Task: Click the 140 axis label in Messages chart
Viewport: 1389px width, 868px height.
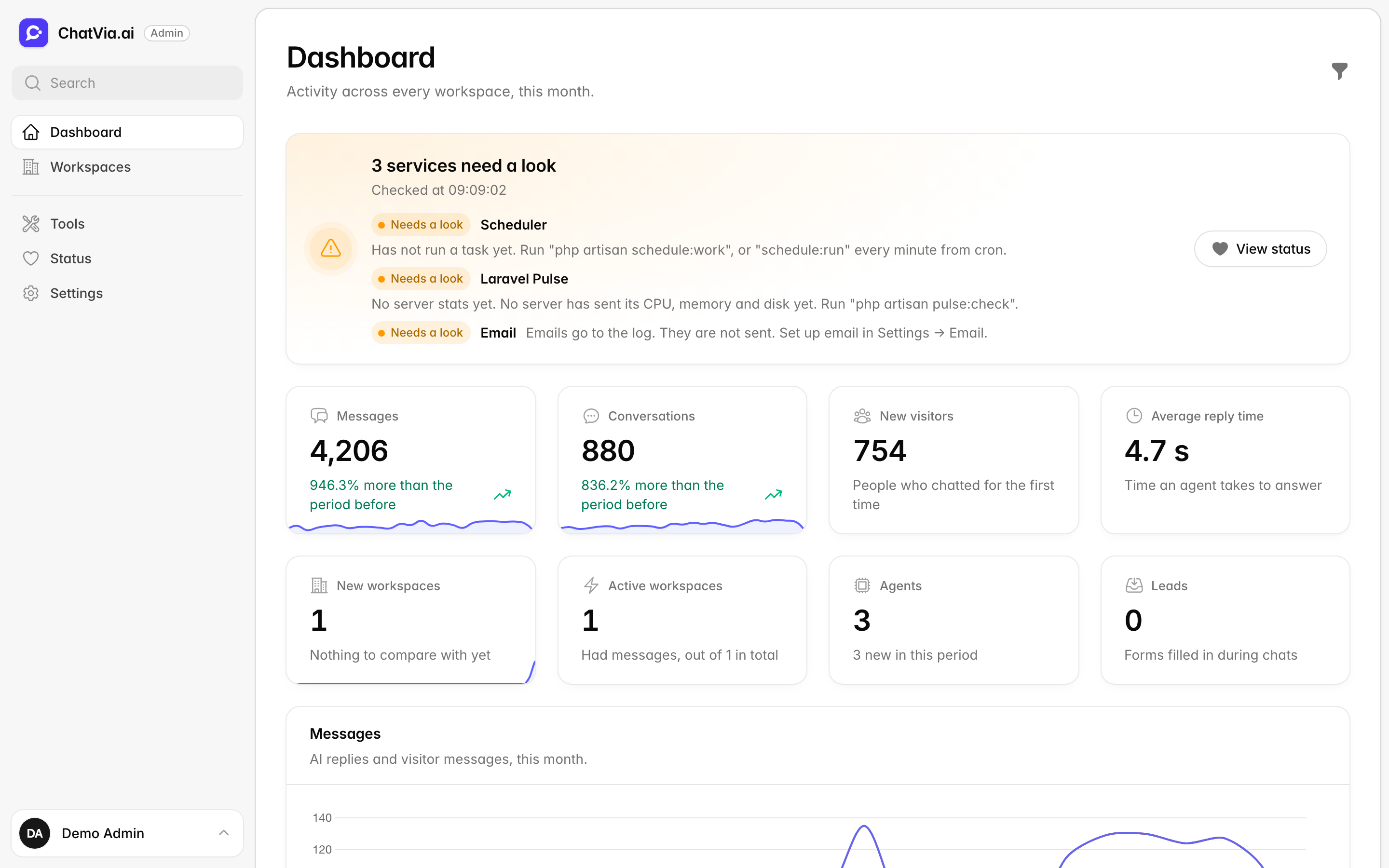Action: click(322, 817)
